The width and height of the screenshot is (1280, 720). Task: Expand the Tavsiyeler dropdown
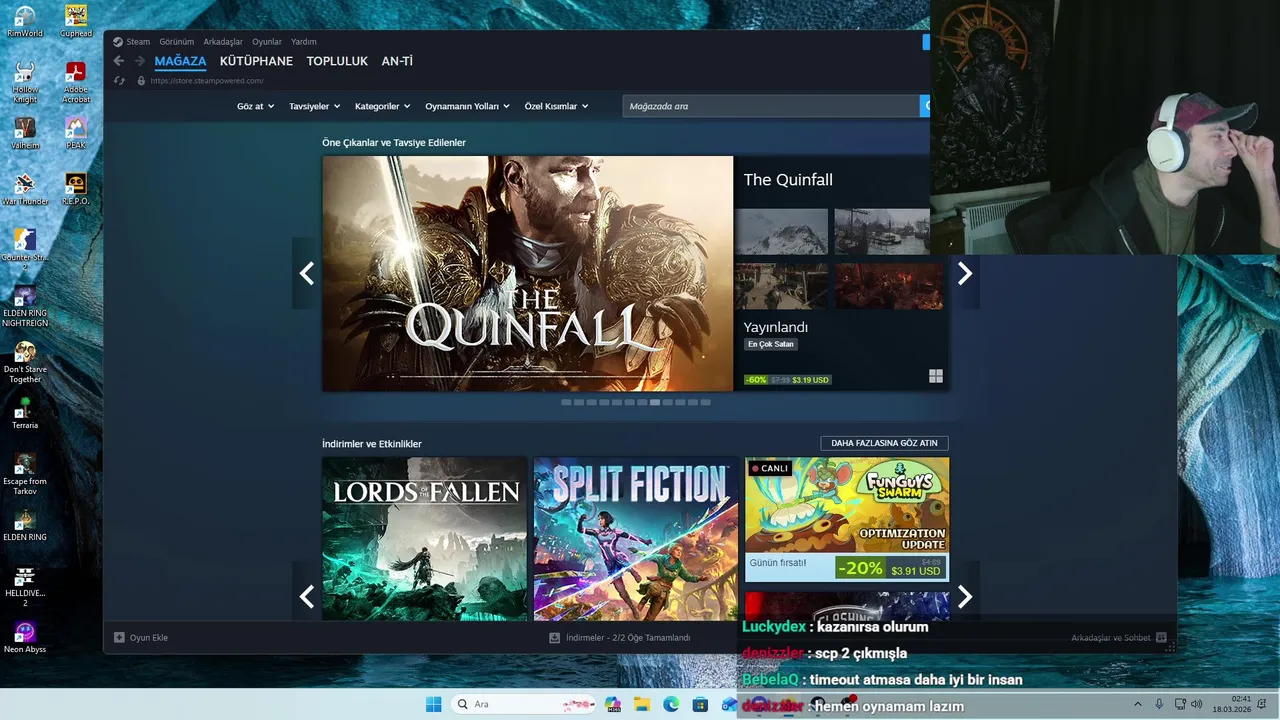tap(314, 106)
